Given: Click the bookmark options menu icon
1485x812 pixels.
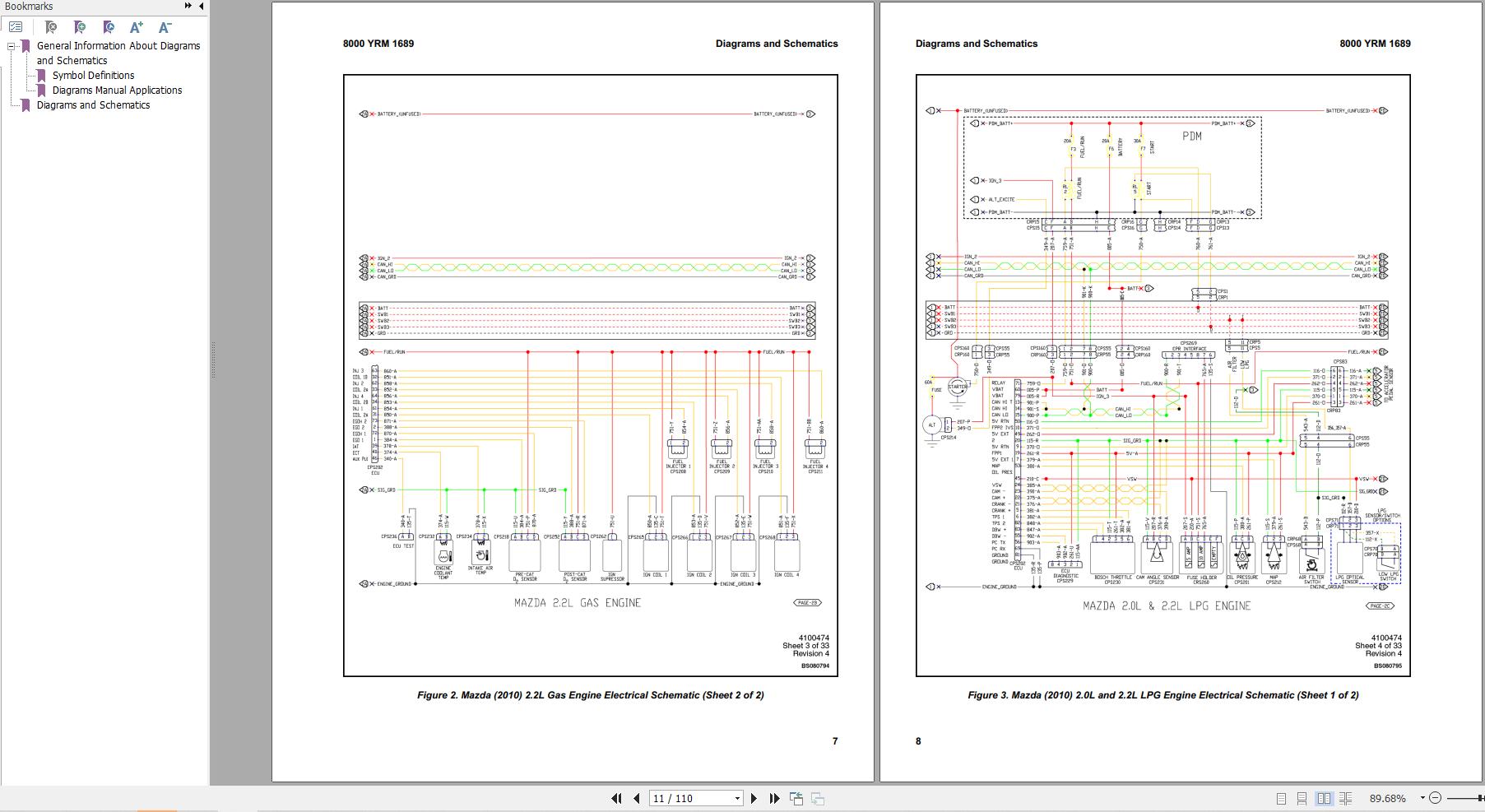Looking at the screenshot, I should pos(16,27).
